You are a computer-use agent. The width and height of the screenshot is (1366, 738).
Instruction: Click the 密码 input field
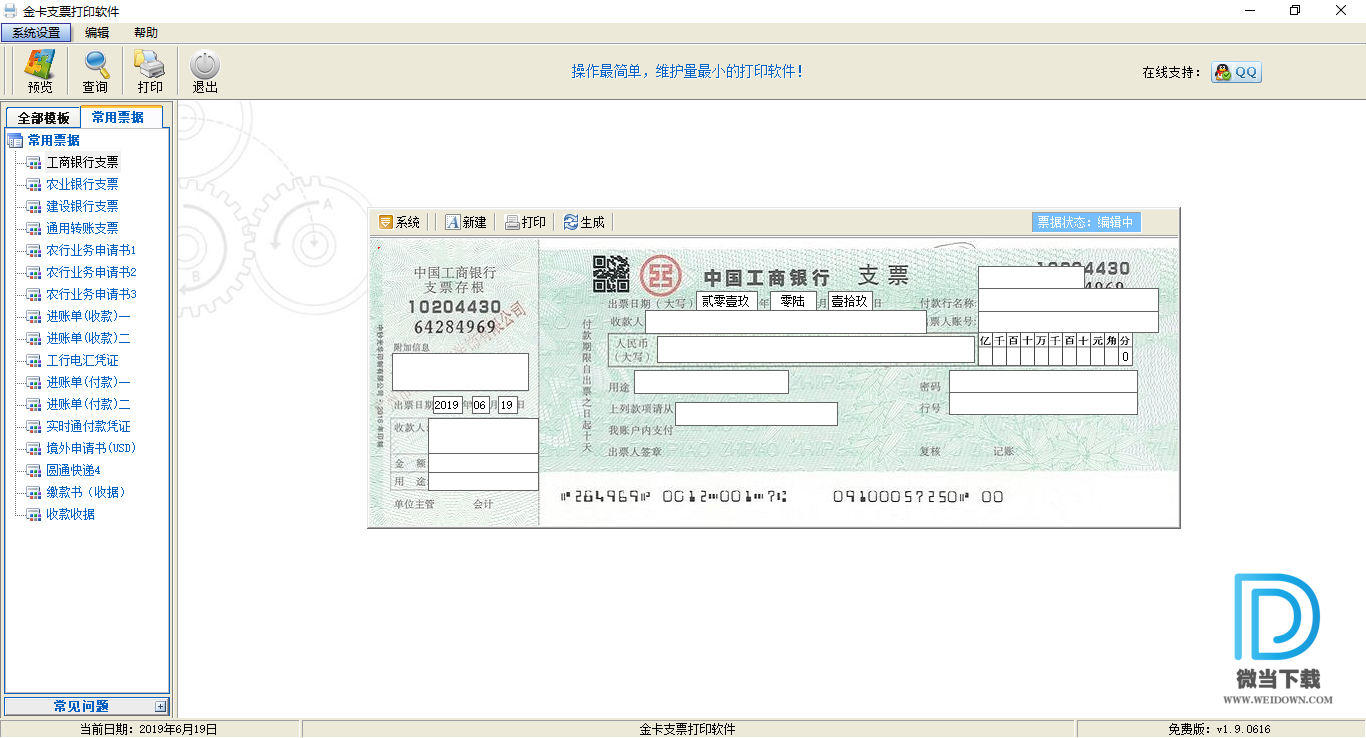pos(1043,382)
